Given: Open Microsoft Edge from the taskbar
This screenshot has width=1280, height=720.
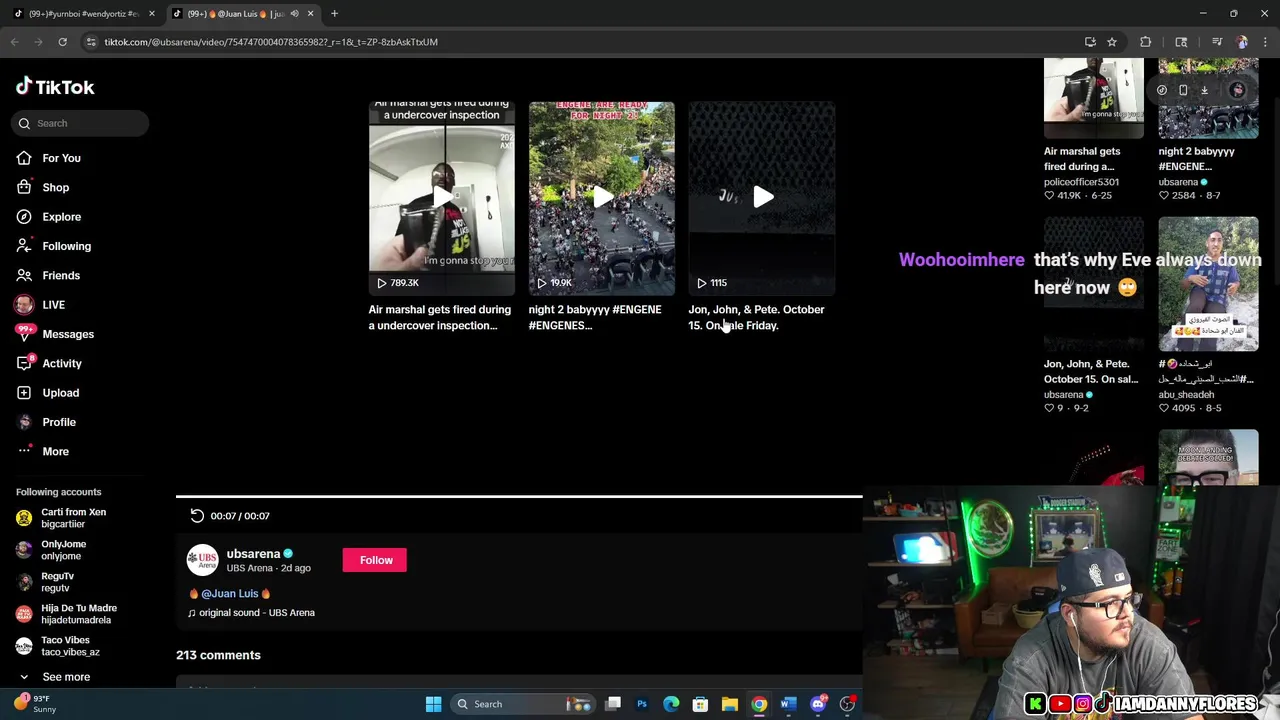Looking at the screenshot, I should point(671,704).
